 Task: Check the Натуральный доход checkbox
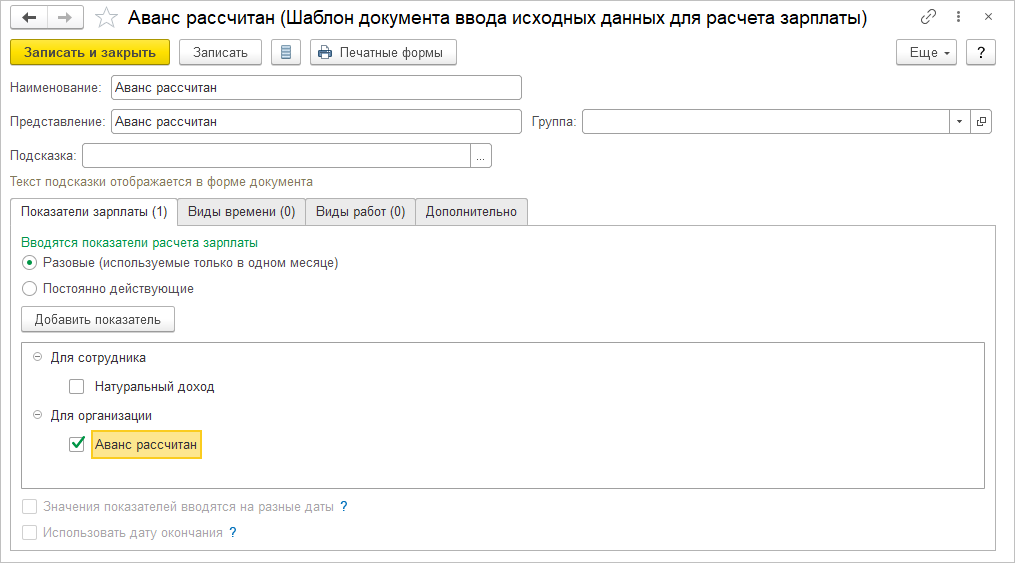[x=77, y=387]
